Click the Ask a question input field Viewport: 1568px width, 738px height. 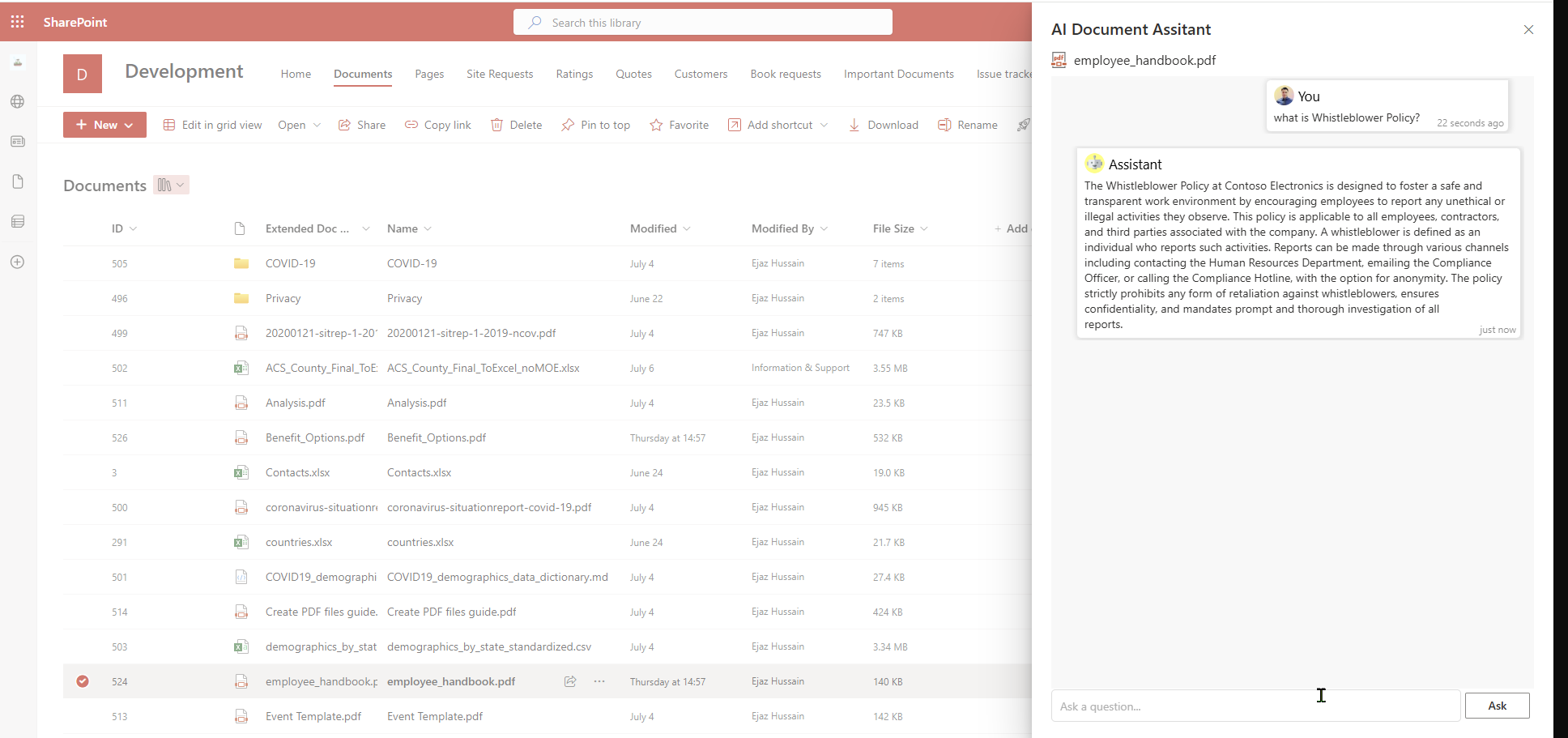[x=1255, y=706]
